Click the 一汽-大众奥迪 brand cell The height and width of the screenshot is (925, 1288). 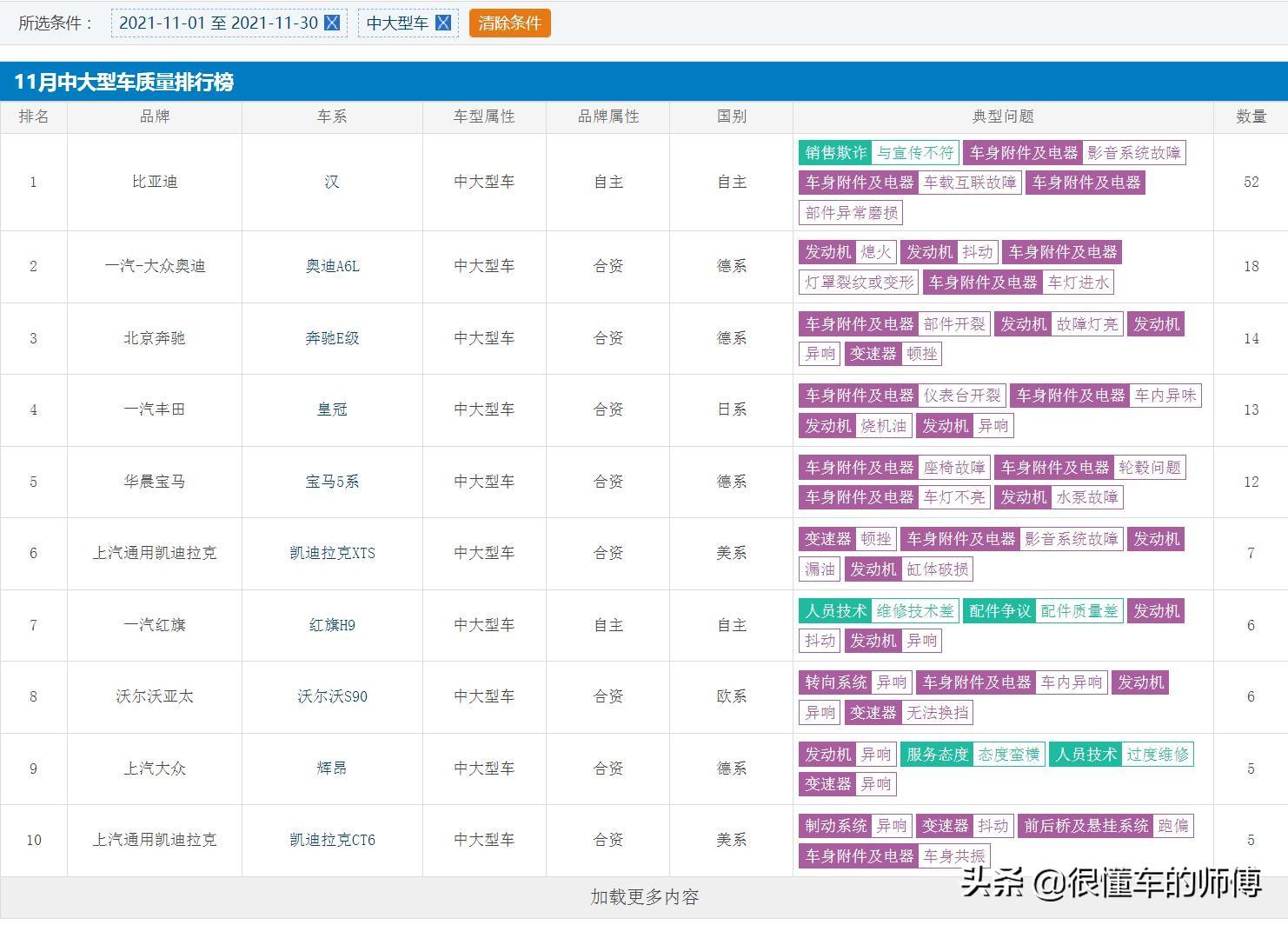pyautogui.click(x=155, y=266)
